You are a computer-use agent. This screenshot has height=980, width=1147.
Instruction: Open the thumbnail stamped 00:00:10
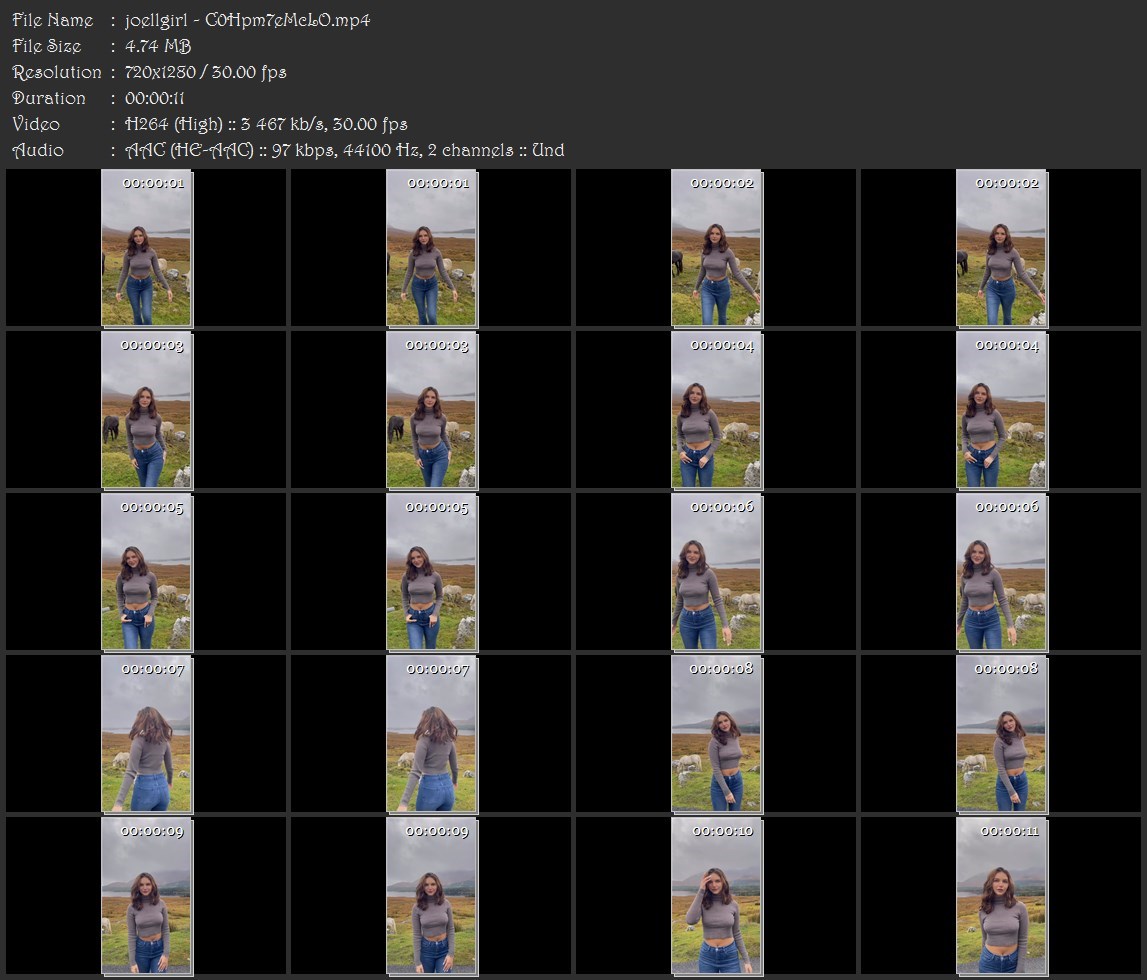717,897
